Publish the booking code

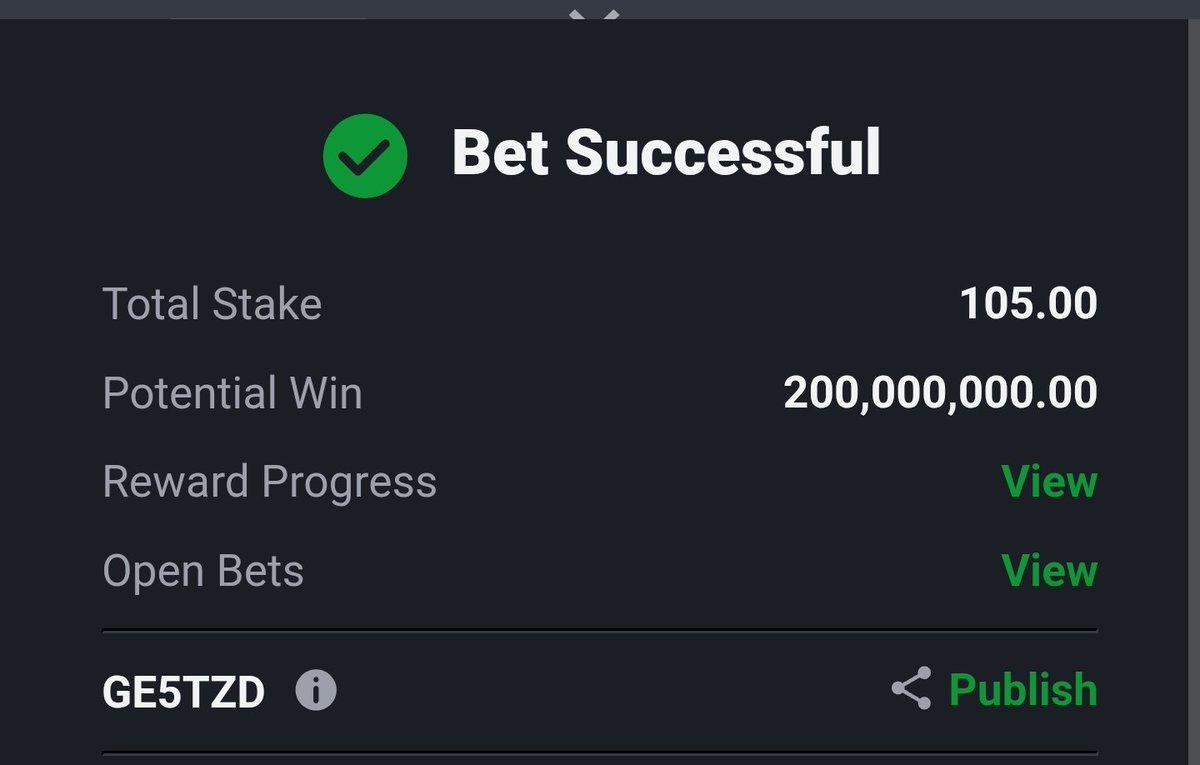click(x=1023, y=690)
